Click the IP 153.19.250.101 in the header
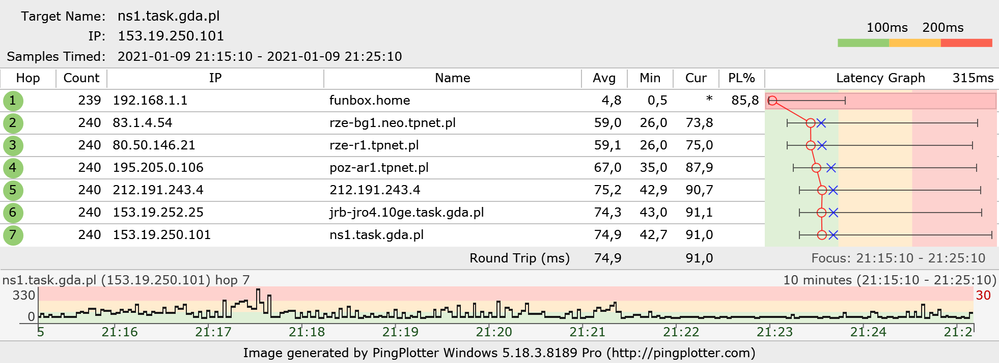 [x=171, y=36]
